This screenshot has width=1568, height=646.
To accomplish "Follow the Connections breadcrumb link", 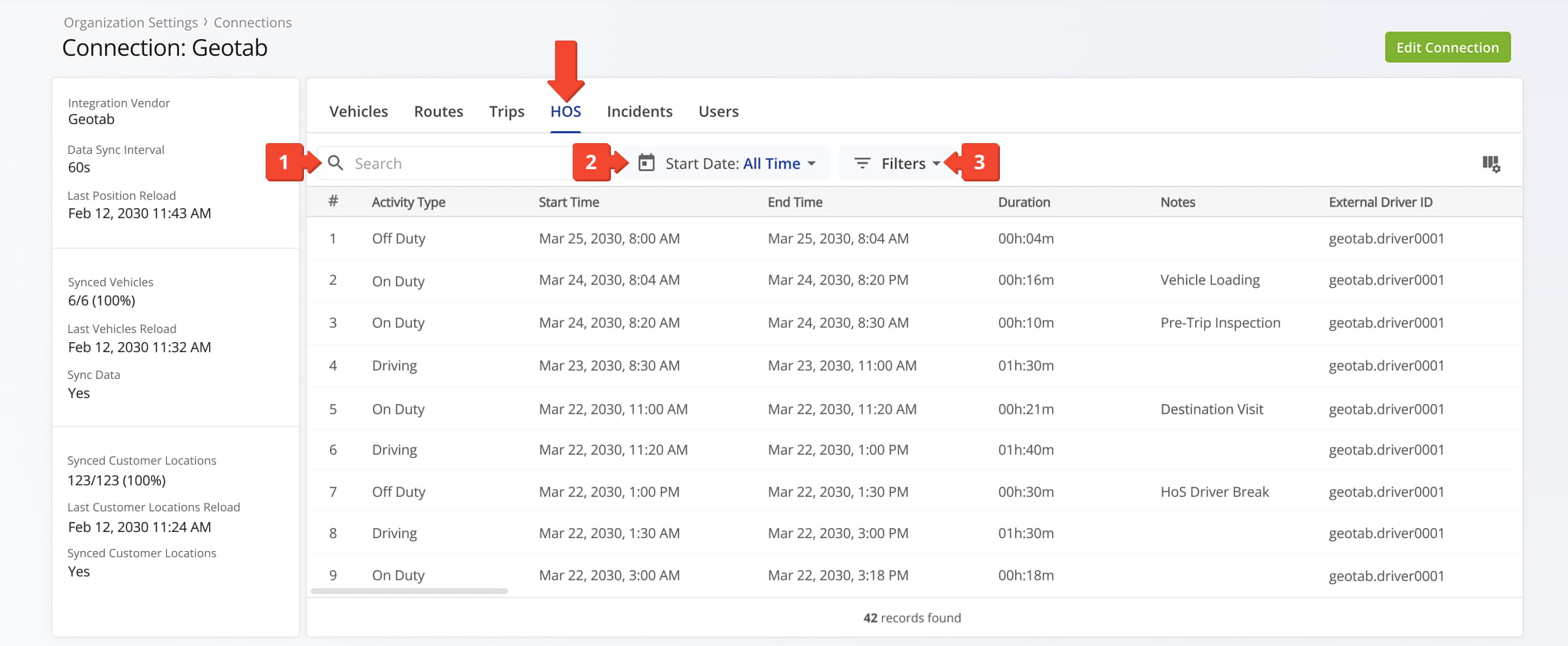I will 253,23.
